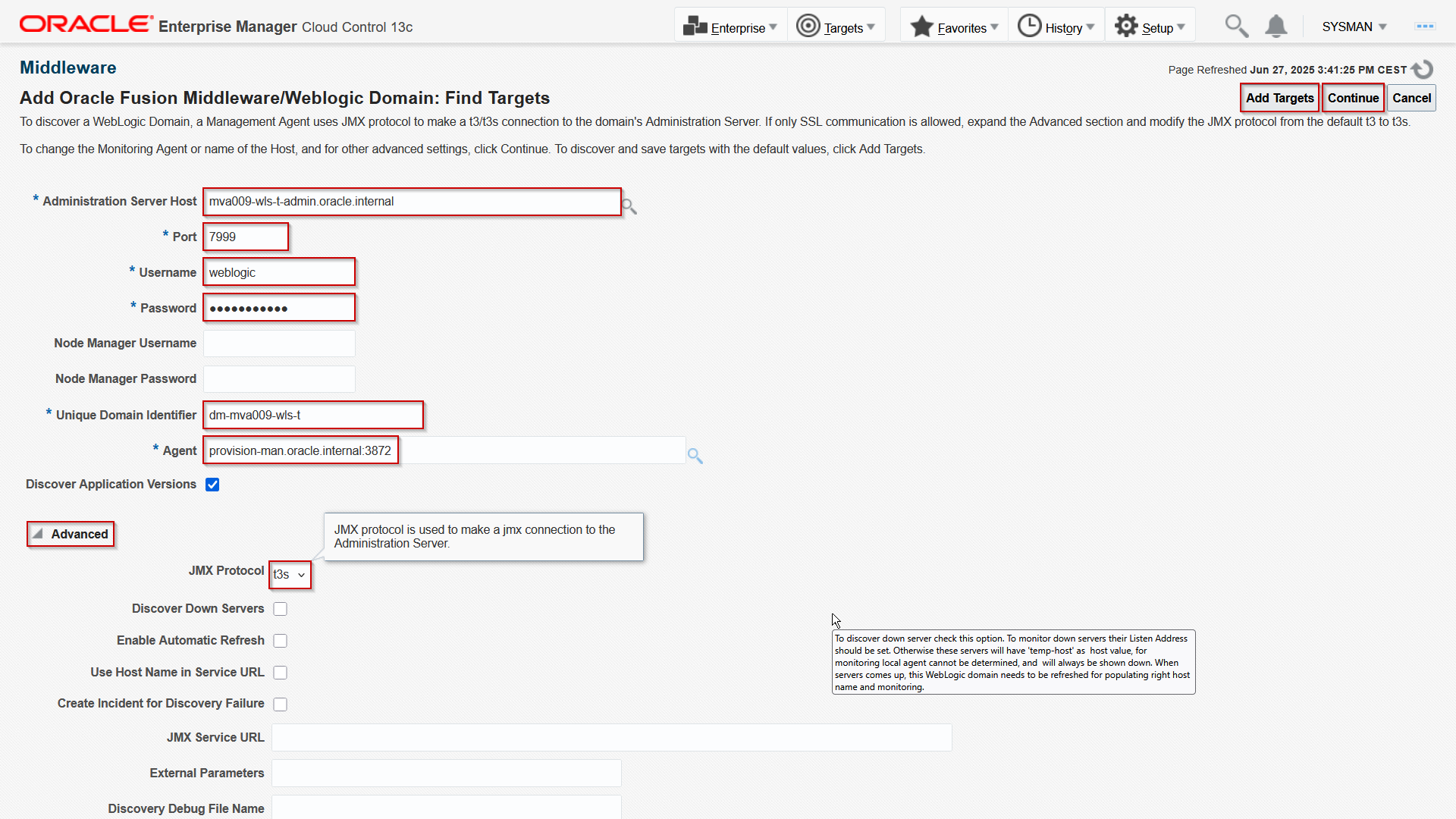The width and height of the screenshot is (1456, 819).
Task: Collapse the Advanced section
Action: pyautogui.click(x=71, y=534)
